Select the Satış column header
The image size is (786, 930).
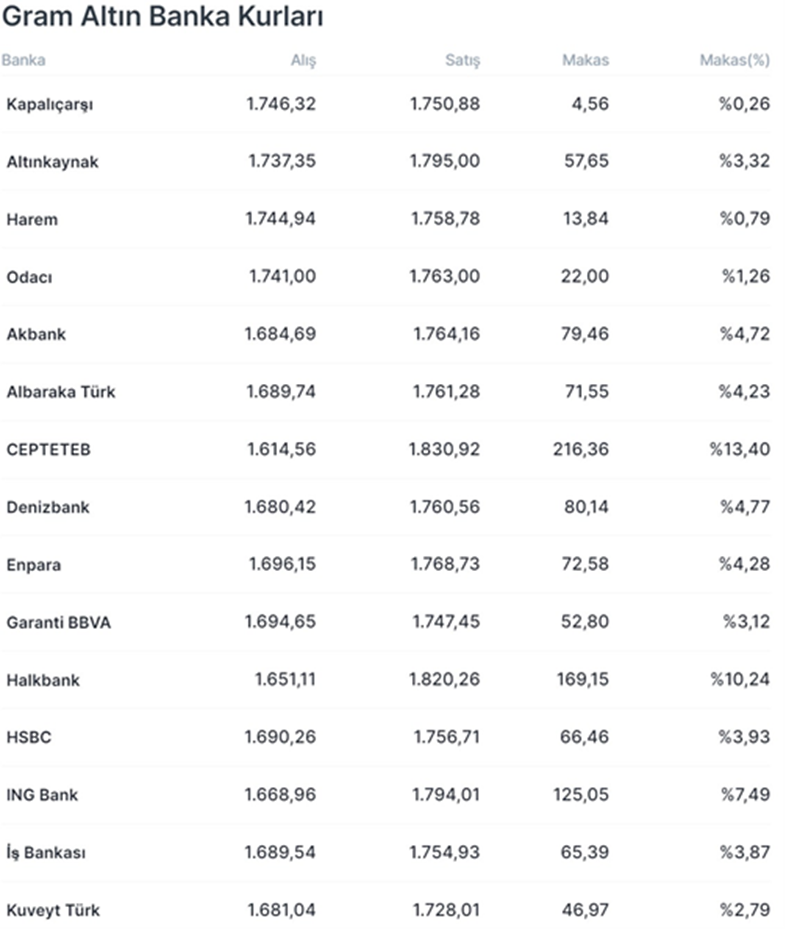point(462,60)
